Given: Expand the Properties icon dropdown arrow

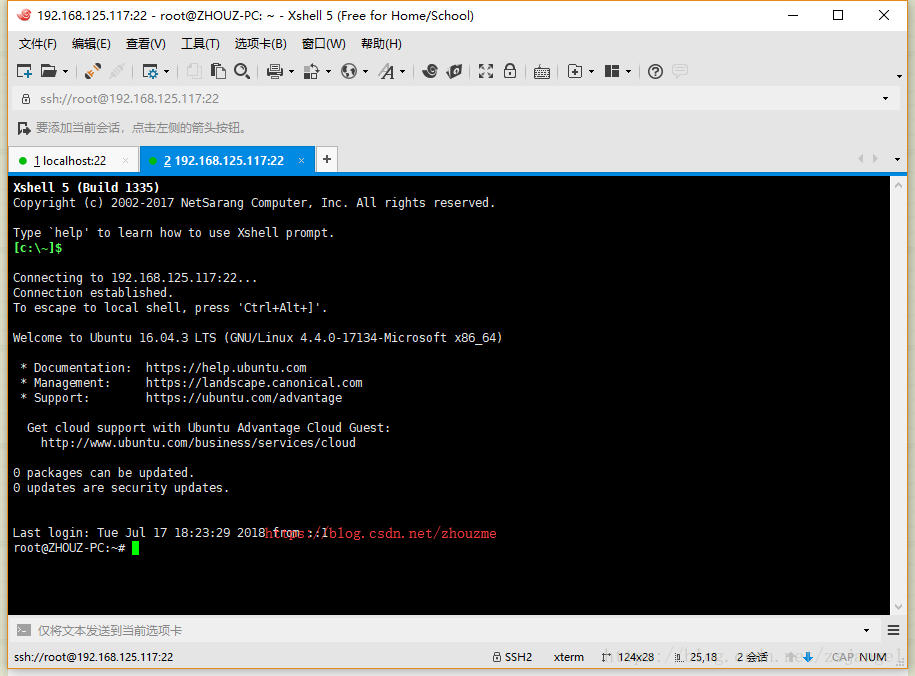Looking at the screenshot, I should pyautogui.click(x=166, y=72).
